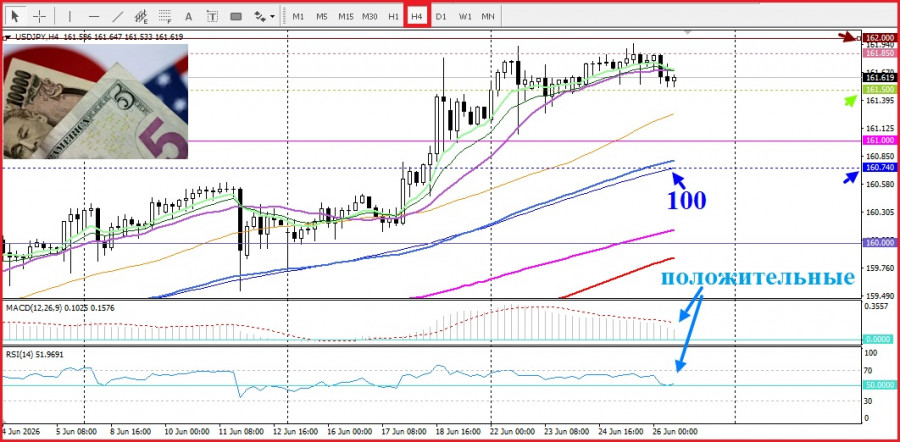Switch chart to M15 timeframe

[x=346, y=17]
